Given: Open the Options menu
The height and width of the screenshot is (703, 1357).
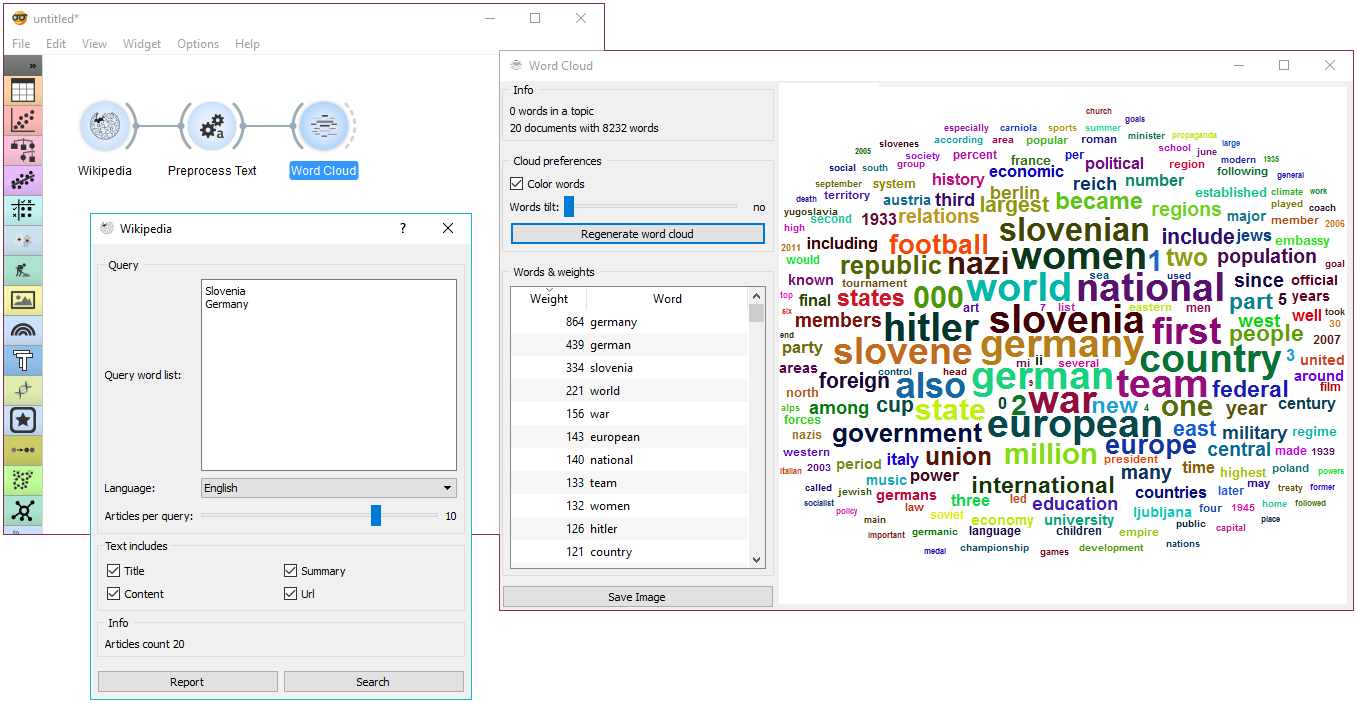Looking at the screenshot, I should 198,44.
